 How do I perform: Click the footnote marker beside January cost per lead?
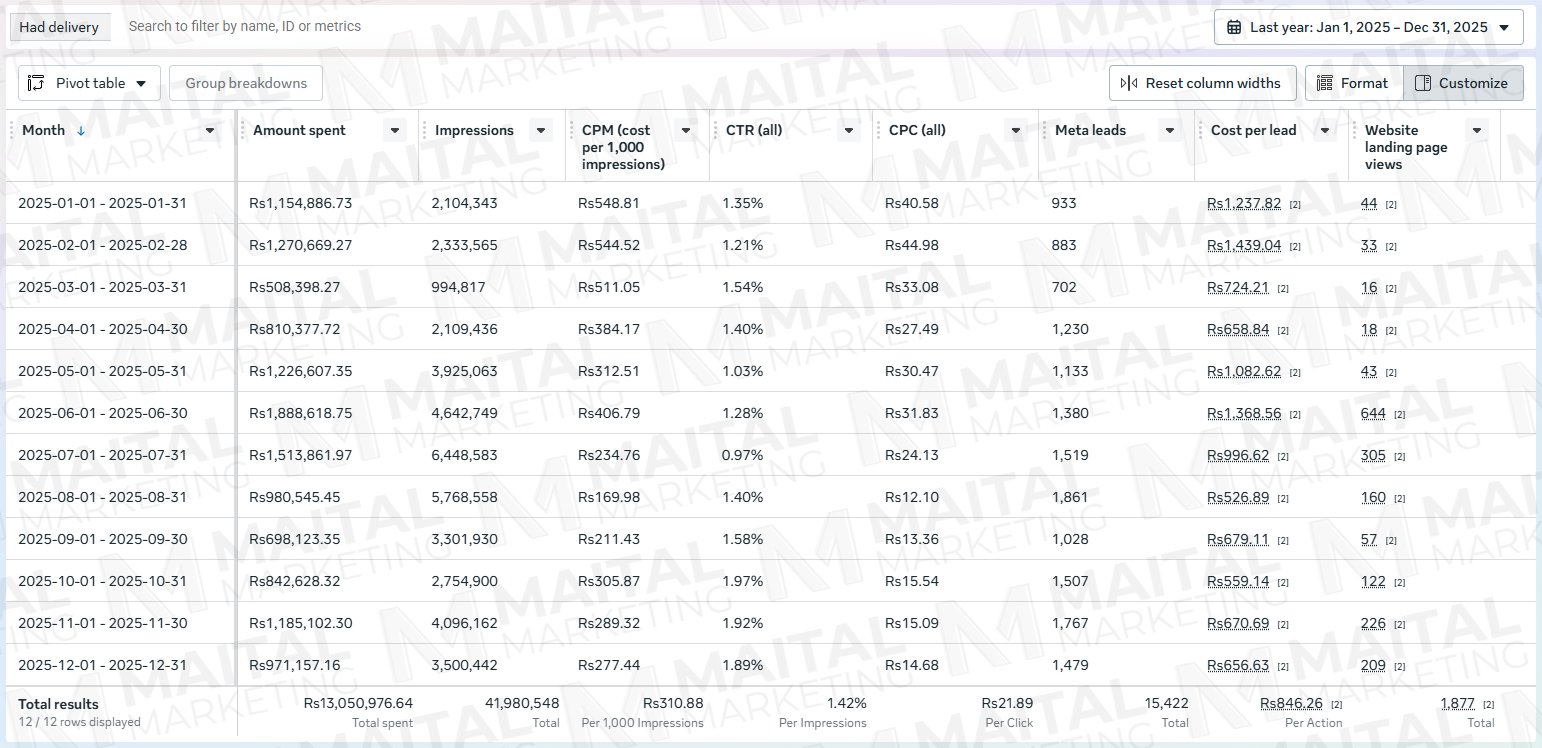(x=1294, y=204)
